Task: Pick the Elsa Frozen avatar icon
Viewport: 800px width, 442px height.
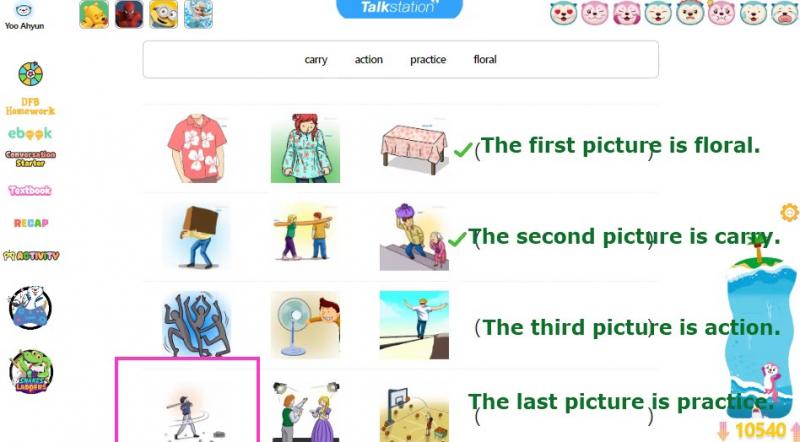Action: click(198, 14)
